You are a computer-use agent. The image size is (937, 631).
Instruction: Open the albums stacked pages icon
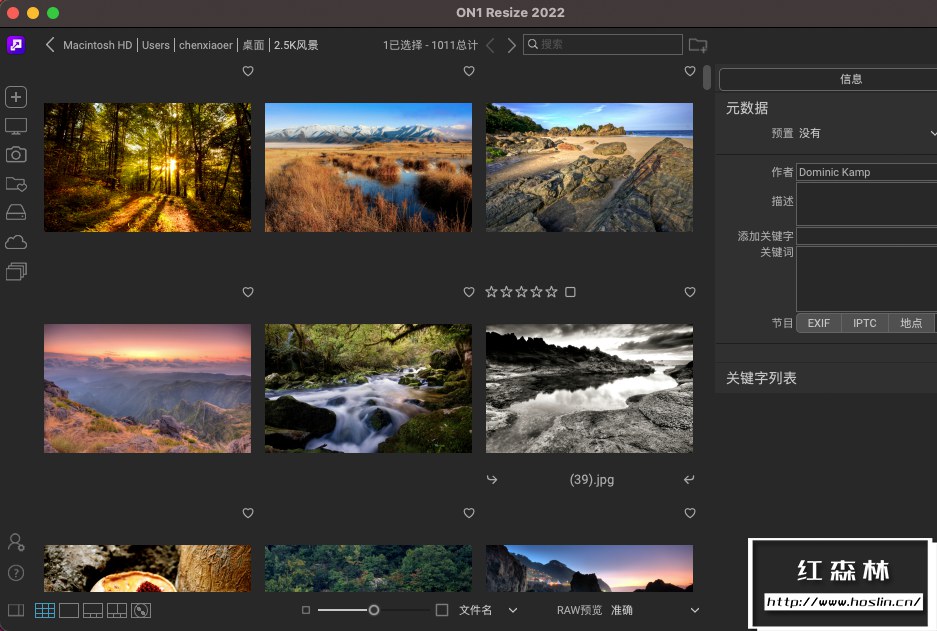pyautogui.click(x=16, y=271)
